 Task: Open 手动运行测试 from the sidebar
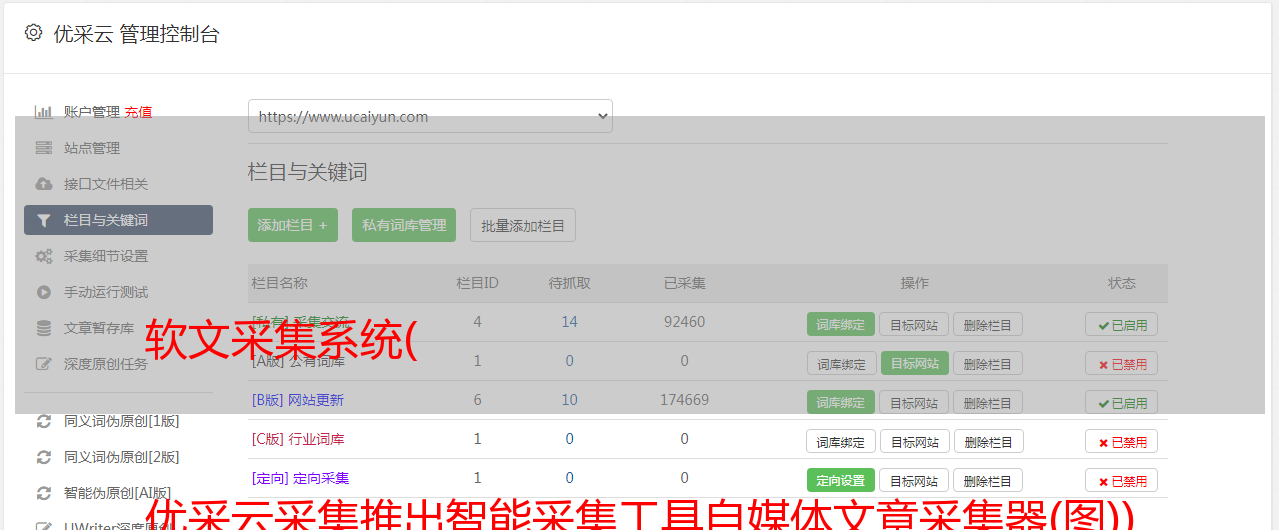(x=106, y=292)
